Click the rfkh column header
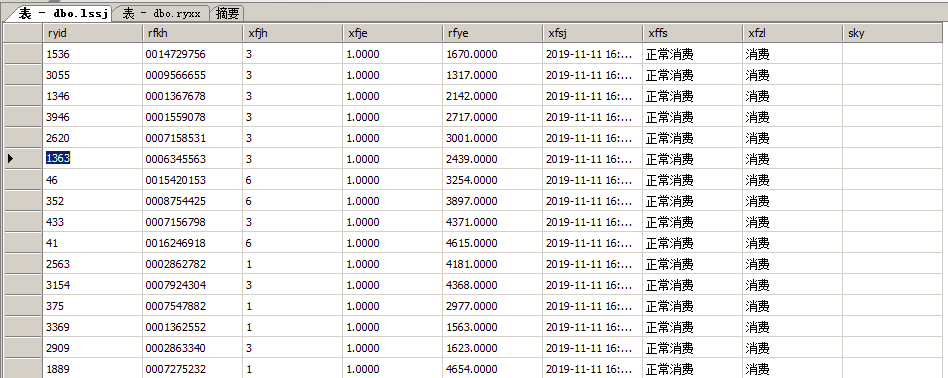 [192, 33]
